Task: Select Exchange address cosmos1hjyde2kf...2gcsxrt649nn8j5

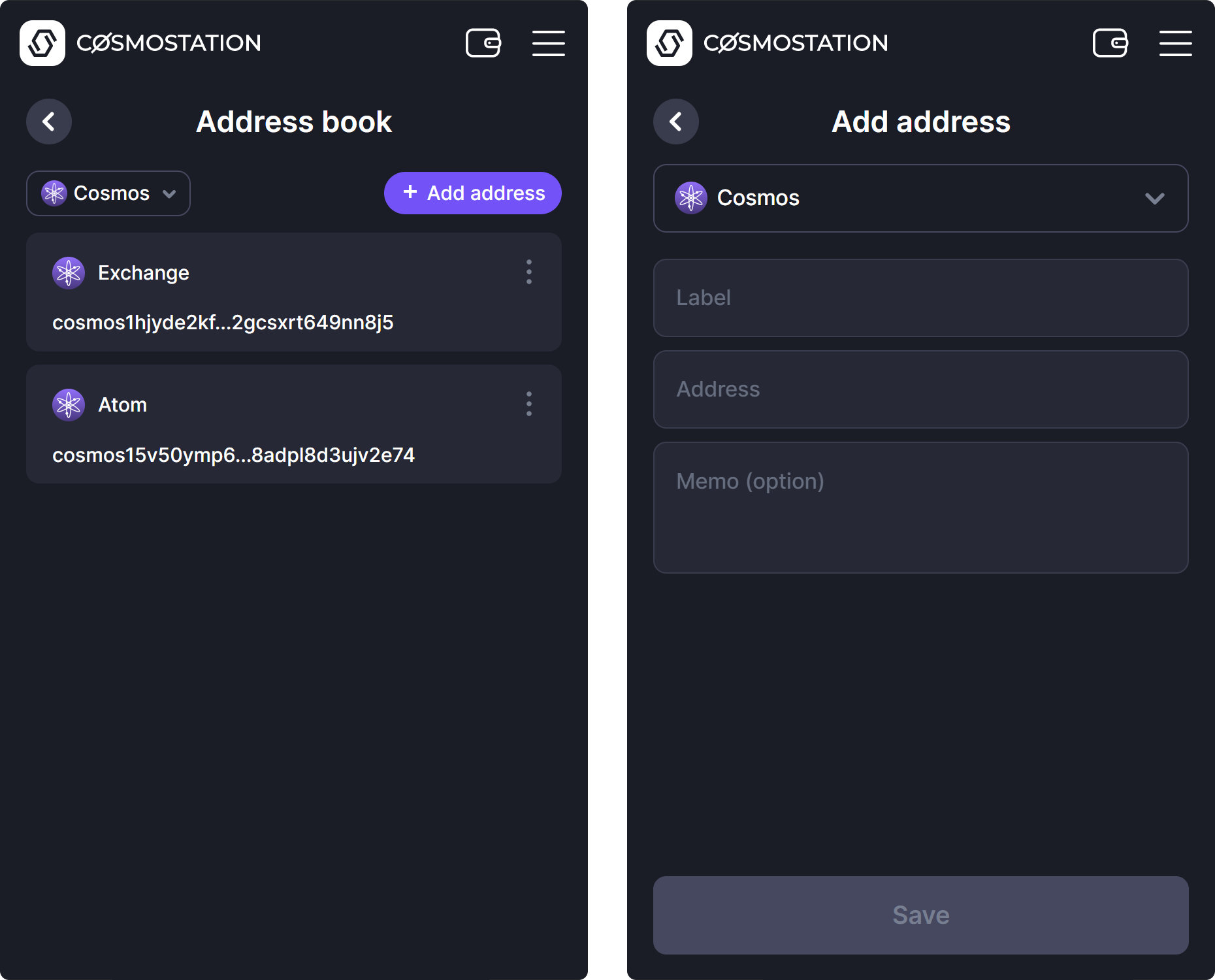Action: (223, 322)
